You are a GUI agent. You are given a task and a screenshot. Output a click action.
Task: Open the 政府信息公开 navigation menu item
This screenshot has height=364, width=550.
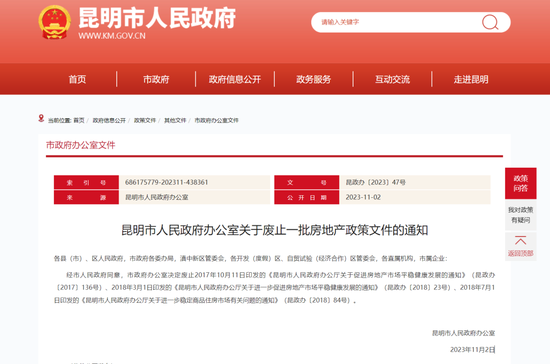235,79
